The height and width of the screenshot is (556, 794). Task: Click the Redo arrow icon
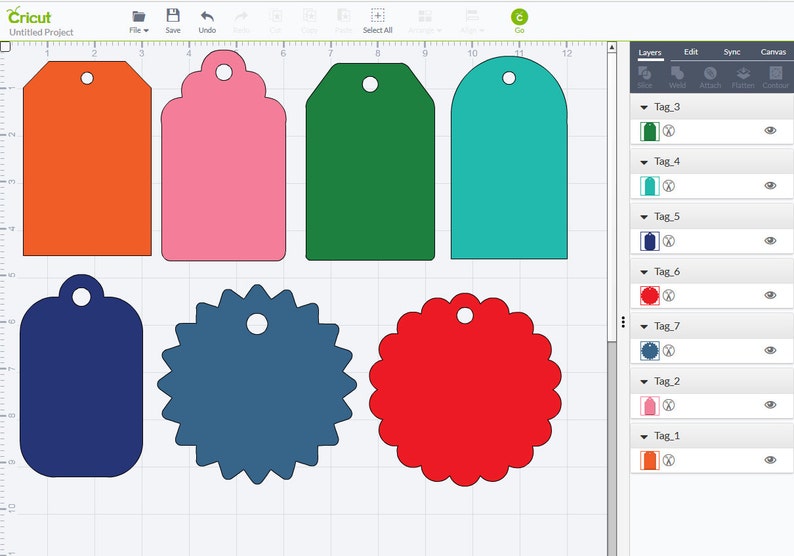242,17
